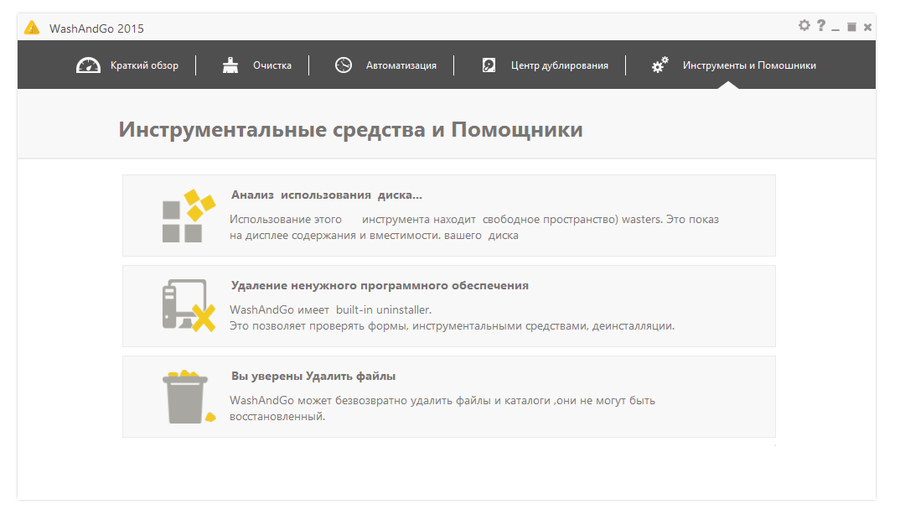Click the speedometer icon for Краткий обзор
The width and height of the screenshot is (900, 525).
coord(88,65)
